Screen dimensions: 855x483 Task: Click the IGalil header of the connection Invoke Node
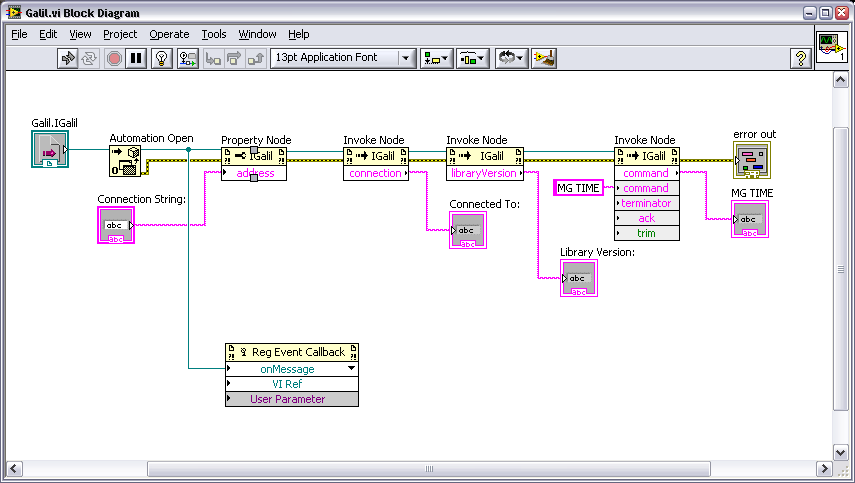(376, 156)
